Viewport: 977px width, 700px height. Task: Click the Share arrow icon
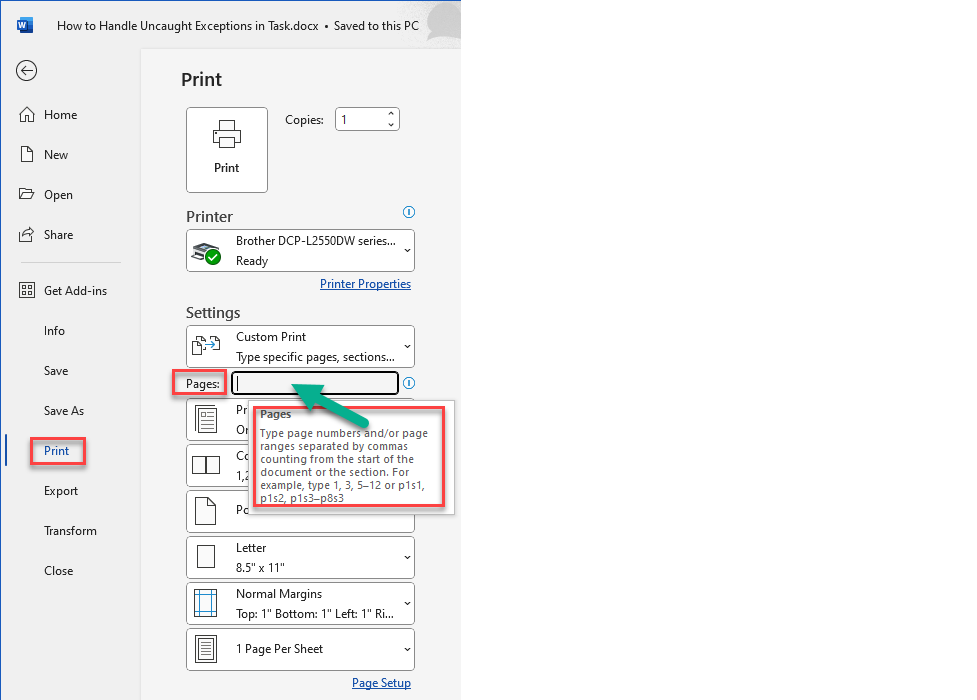point(26,234)
